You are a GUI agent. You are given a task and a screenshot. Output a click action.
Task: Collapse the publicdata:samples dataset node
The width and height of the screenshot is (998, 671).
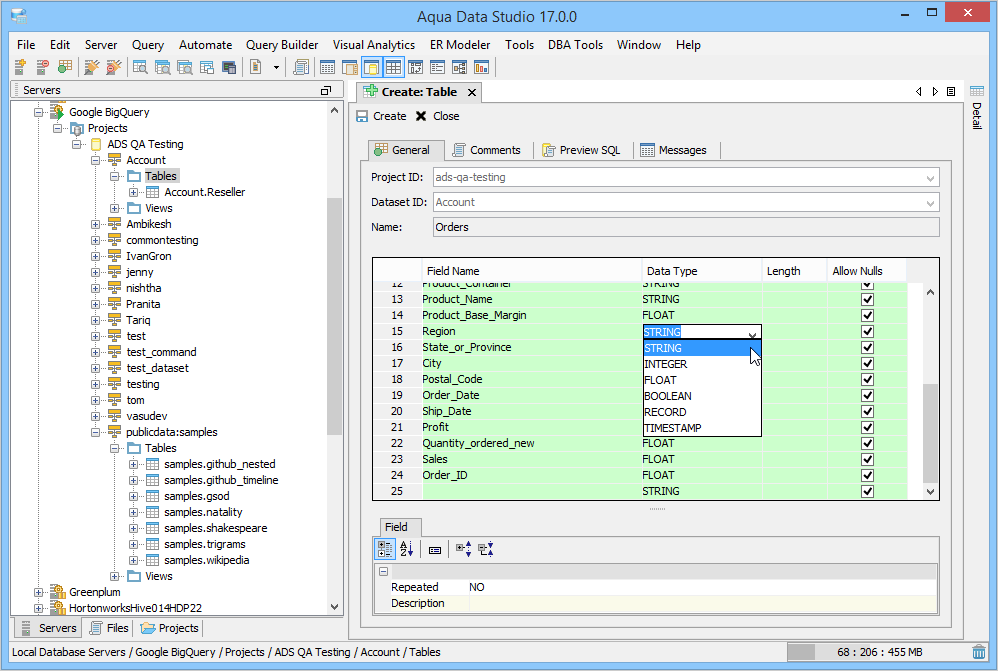[x=95, y=432]
